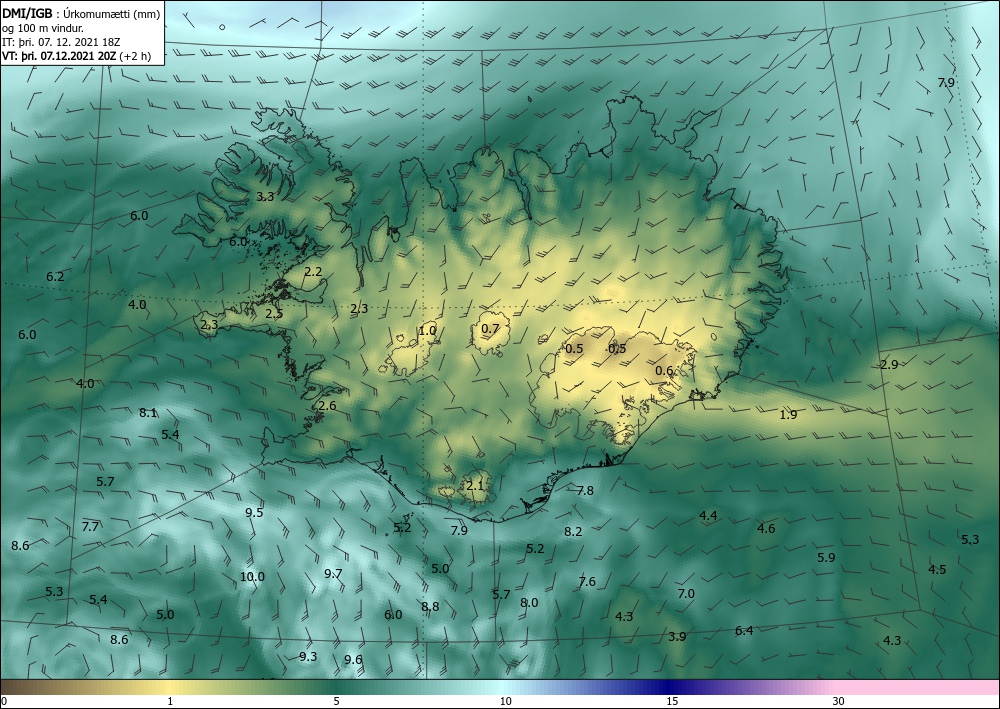The width and height of the screenshot is (1000, 709).
Task: Click the 2.9 value east of Iceland
Action: coord(889,365)
